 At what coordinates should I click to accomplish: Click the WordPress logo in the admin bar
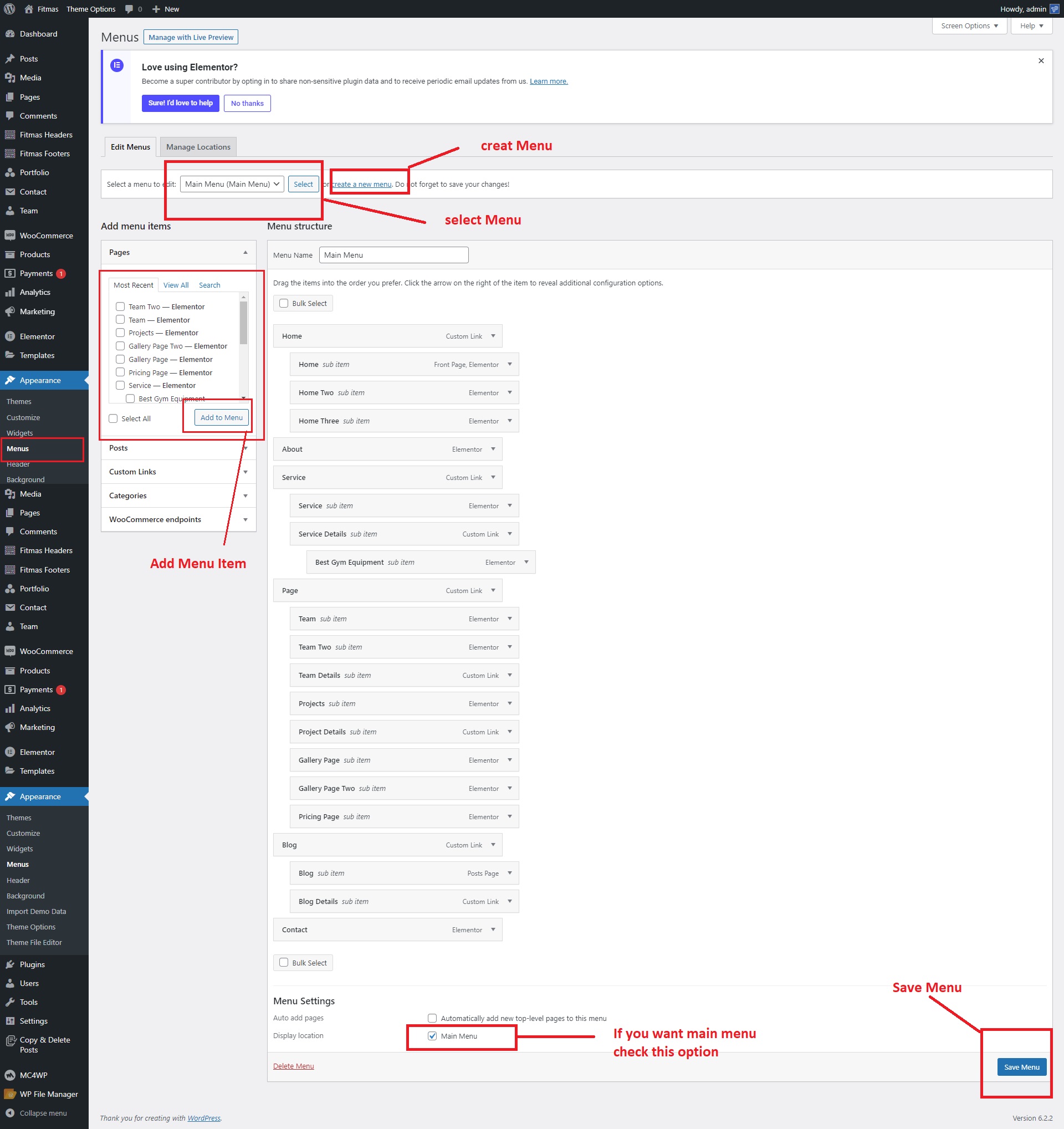pyautogui.click(x=9, y=8)
